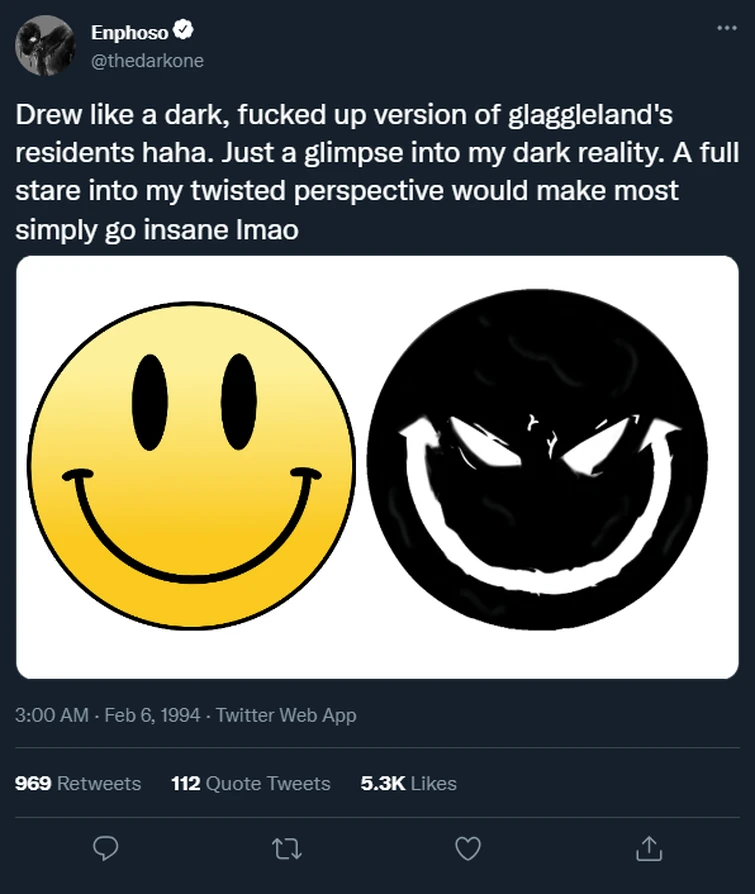Image resolution: width=755 pixels, height=894 pixels.
Task: Click the retweet arrows icon
Action: point(286,848)
